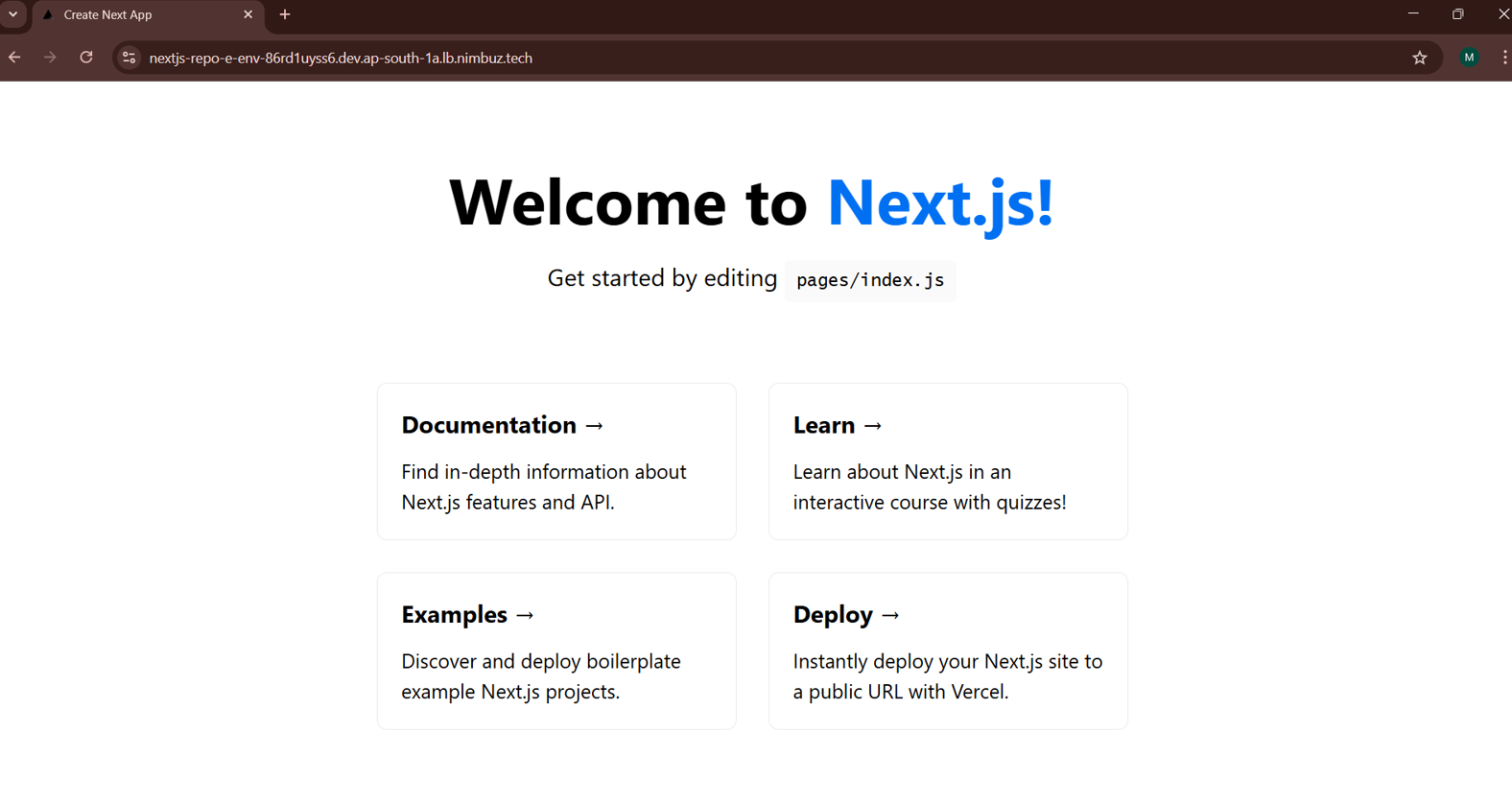
Task: Click the browser forward arrow
Action: point(50,58)
